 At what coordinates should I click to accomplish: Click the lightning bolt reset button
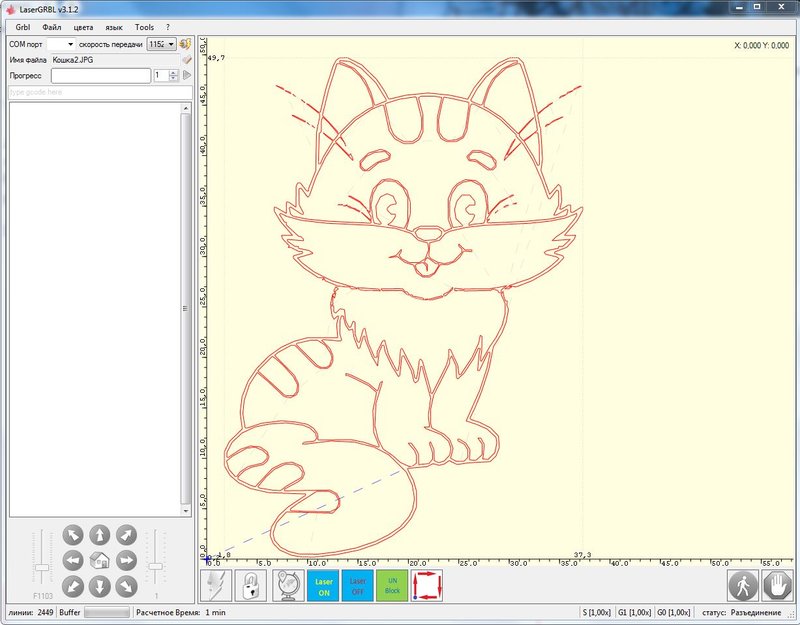(x=218, y=585)
